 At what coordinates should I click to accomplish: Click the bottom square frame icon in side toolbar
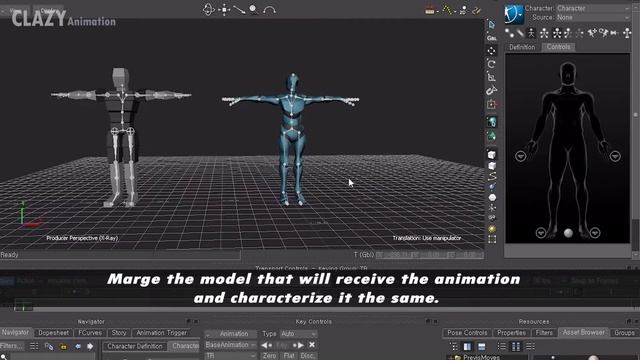492,240
